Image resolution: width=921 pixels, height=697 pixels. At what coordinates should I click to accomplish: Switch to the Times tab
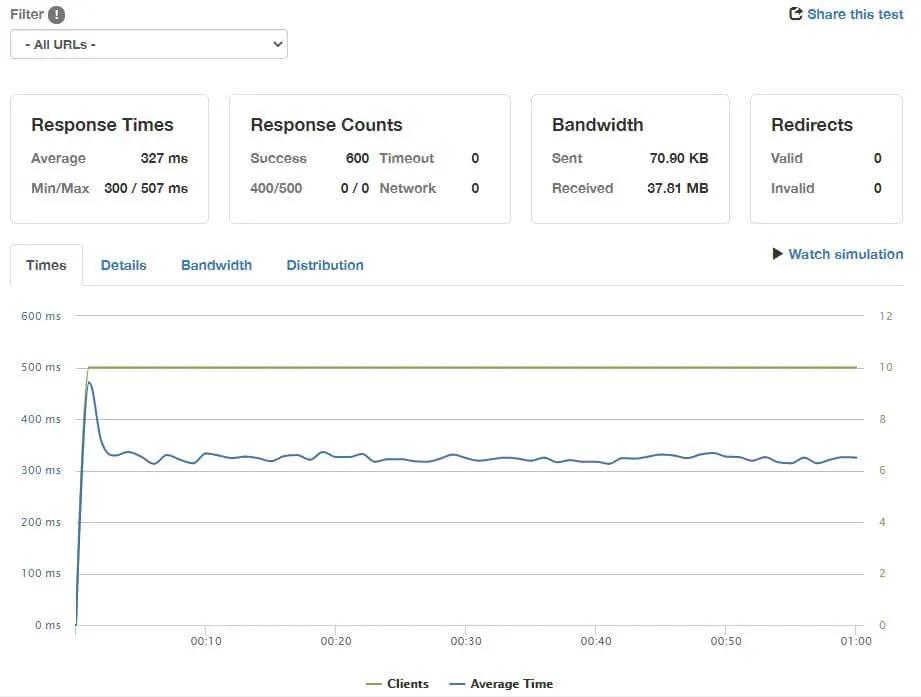coord(46,265)
